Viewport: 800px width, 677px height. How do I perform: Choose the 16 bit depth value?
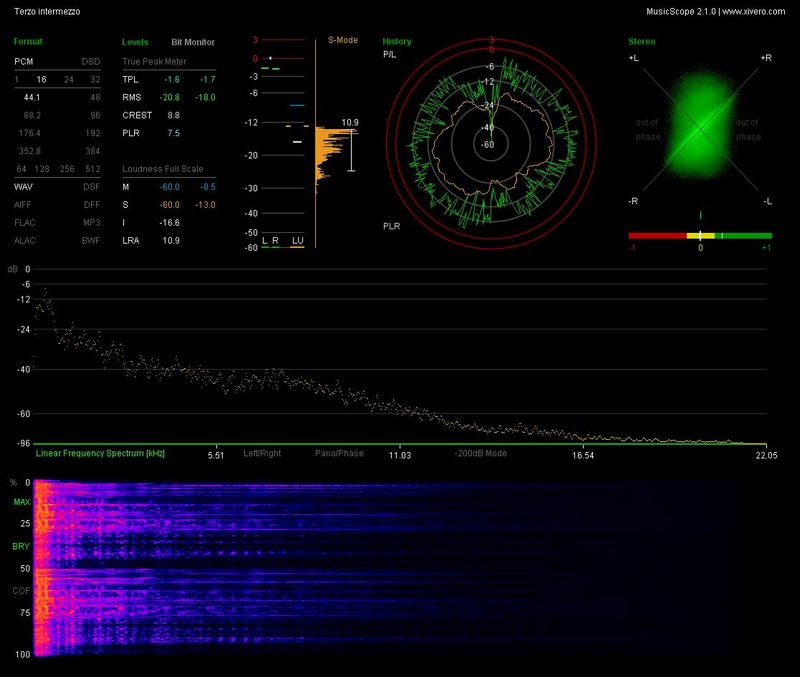(41, 80)
